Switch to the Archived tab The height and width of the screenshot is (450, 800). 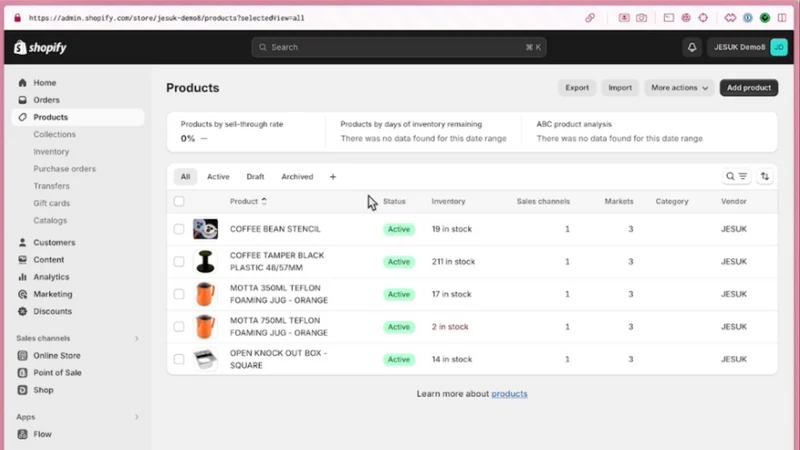[x=297, y=177]
